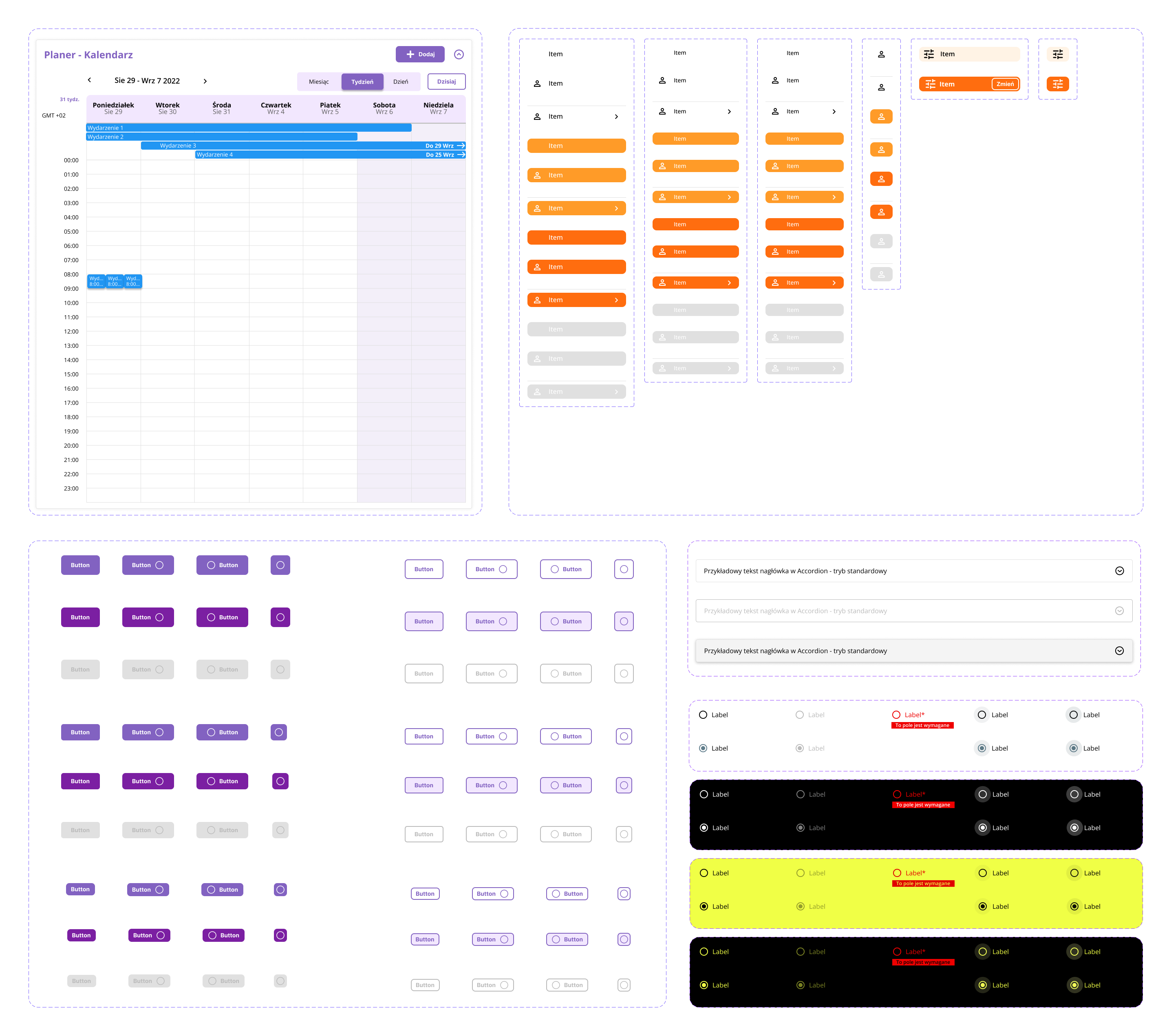Image resolution: width=1169 pixels, height=1036 pixels.
Task: Switch the calendar to the Miesiąc view
Action: point(319,82)
